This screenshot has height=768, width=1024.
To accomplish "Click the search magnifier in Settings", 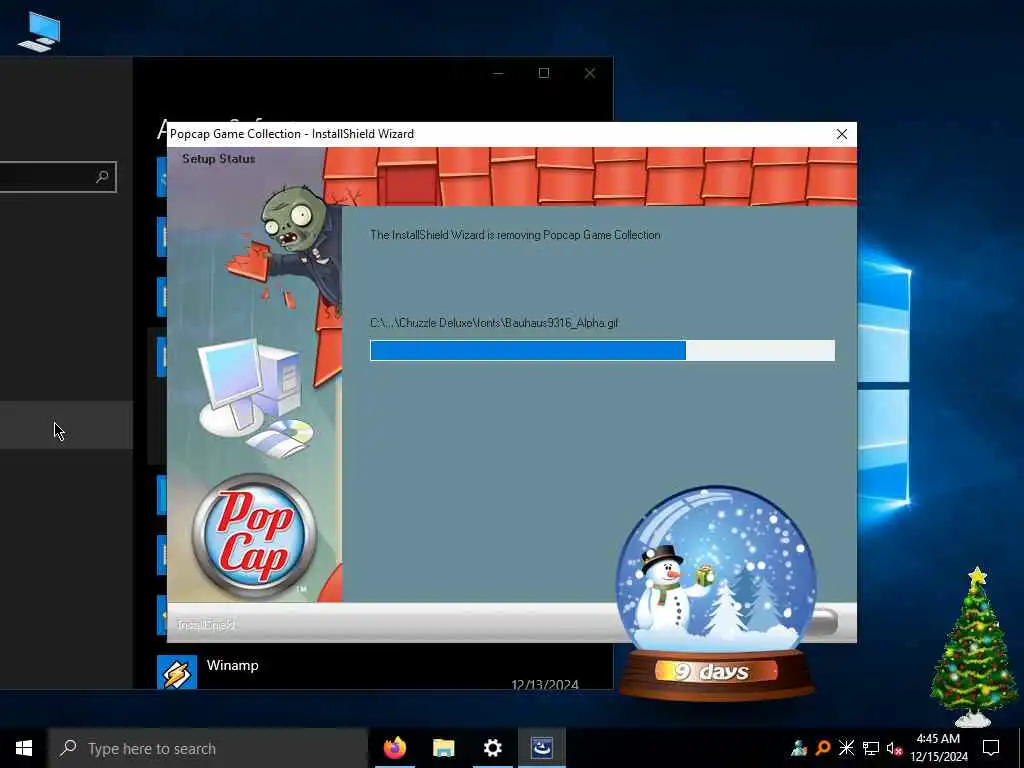I will [102, 177].
